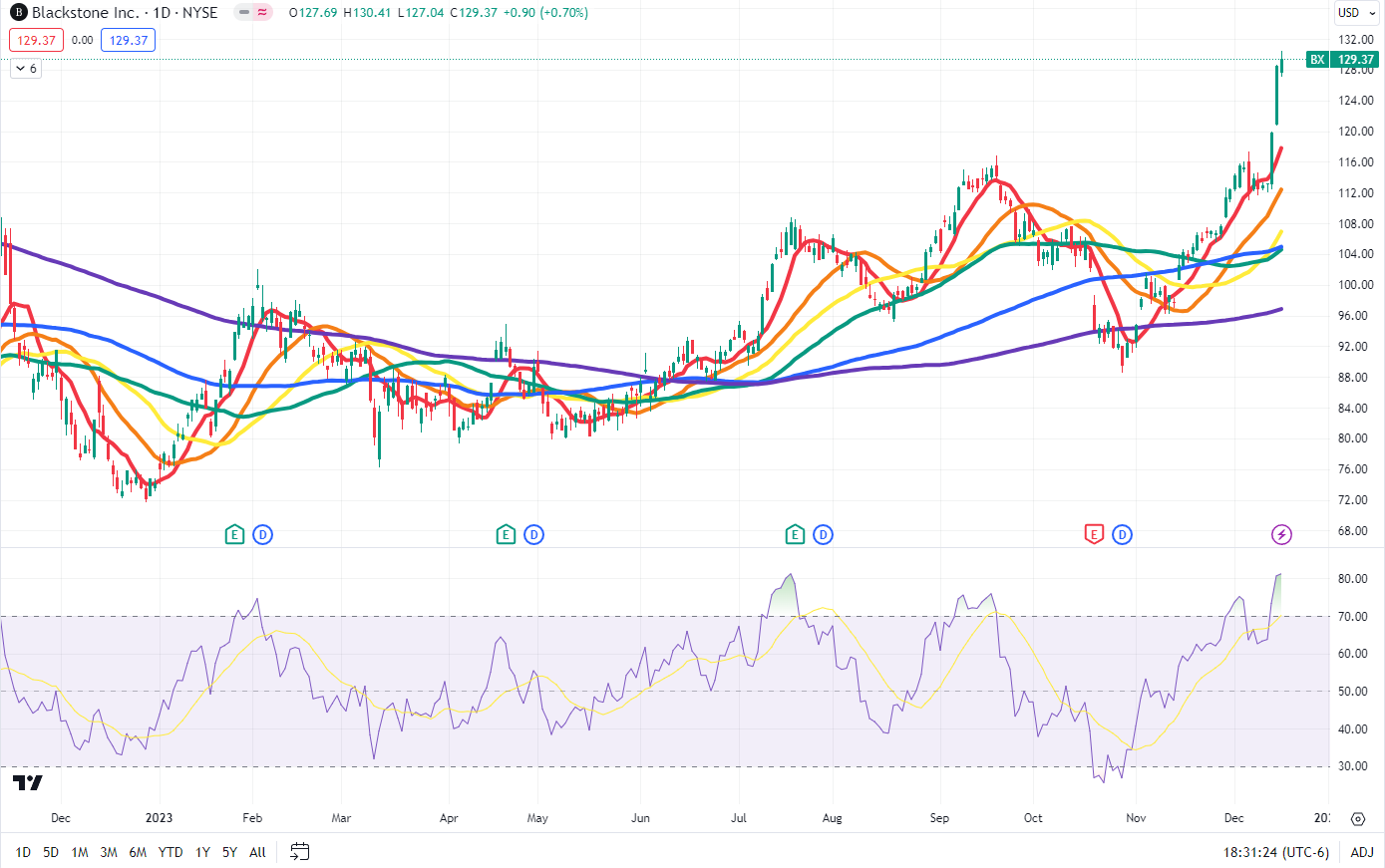Select the All time range
1385x868 pixels.
coord(257,852)
